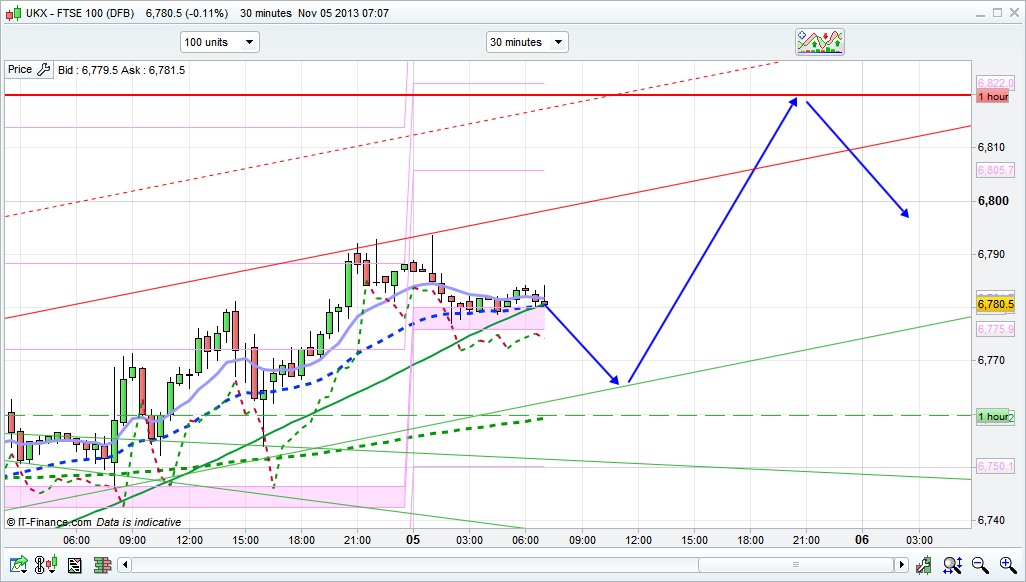Image resolution: width=1026 pixels, height=582 pixels.
Task: Open the 30 minutes timeframe dropdown
Action: point(526,42)
